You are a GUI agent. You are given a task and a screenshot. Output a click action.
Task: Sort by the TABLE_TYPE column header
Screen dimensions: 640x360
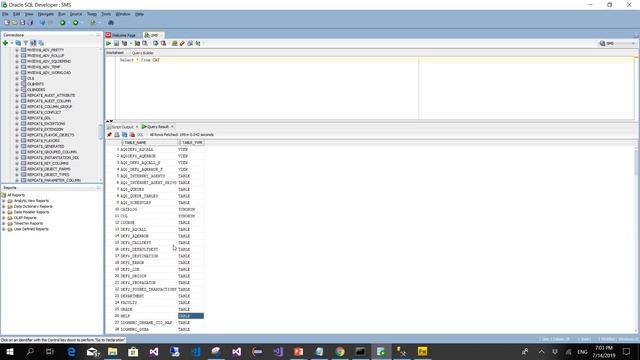click(x=191, y=142)
